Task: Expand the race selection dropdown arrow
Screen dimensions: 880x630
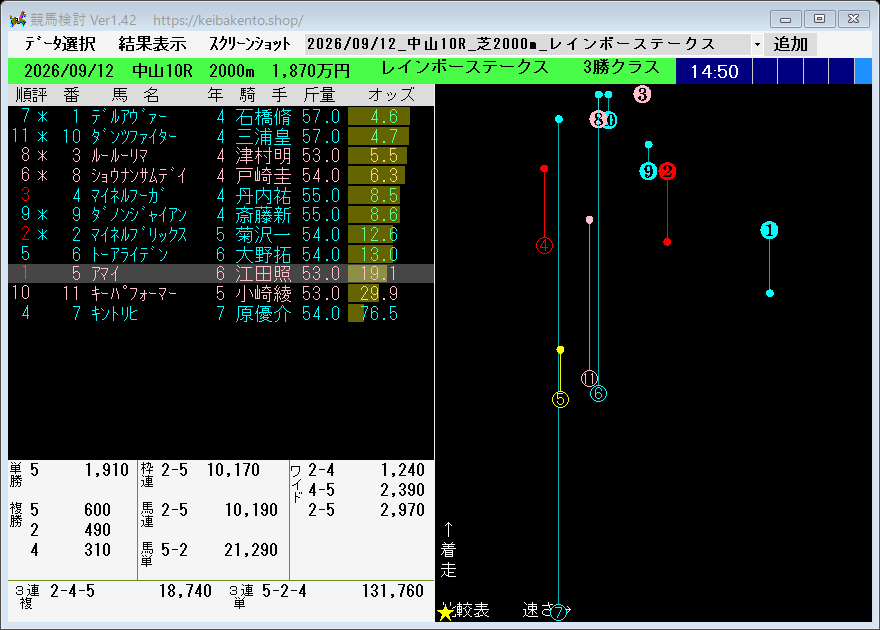Action: (757, 44)
